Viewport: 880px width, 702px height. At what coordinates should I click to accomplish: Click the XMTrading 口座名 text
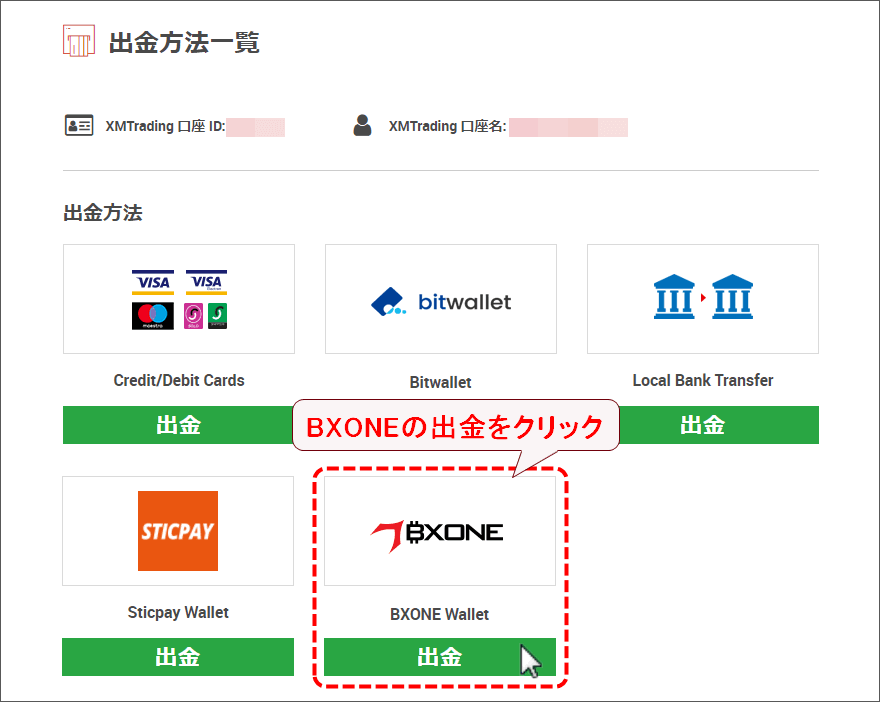point(448,126)
